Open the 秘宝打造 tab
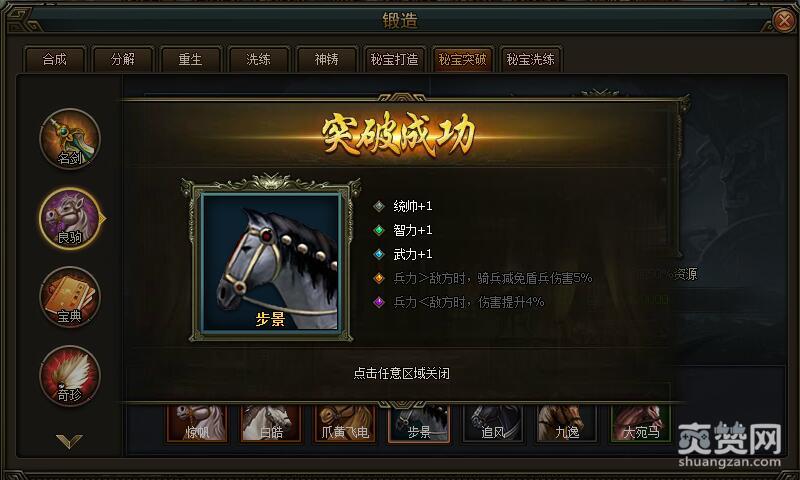 (x=394, y=59)
